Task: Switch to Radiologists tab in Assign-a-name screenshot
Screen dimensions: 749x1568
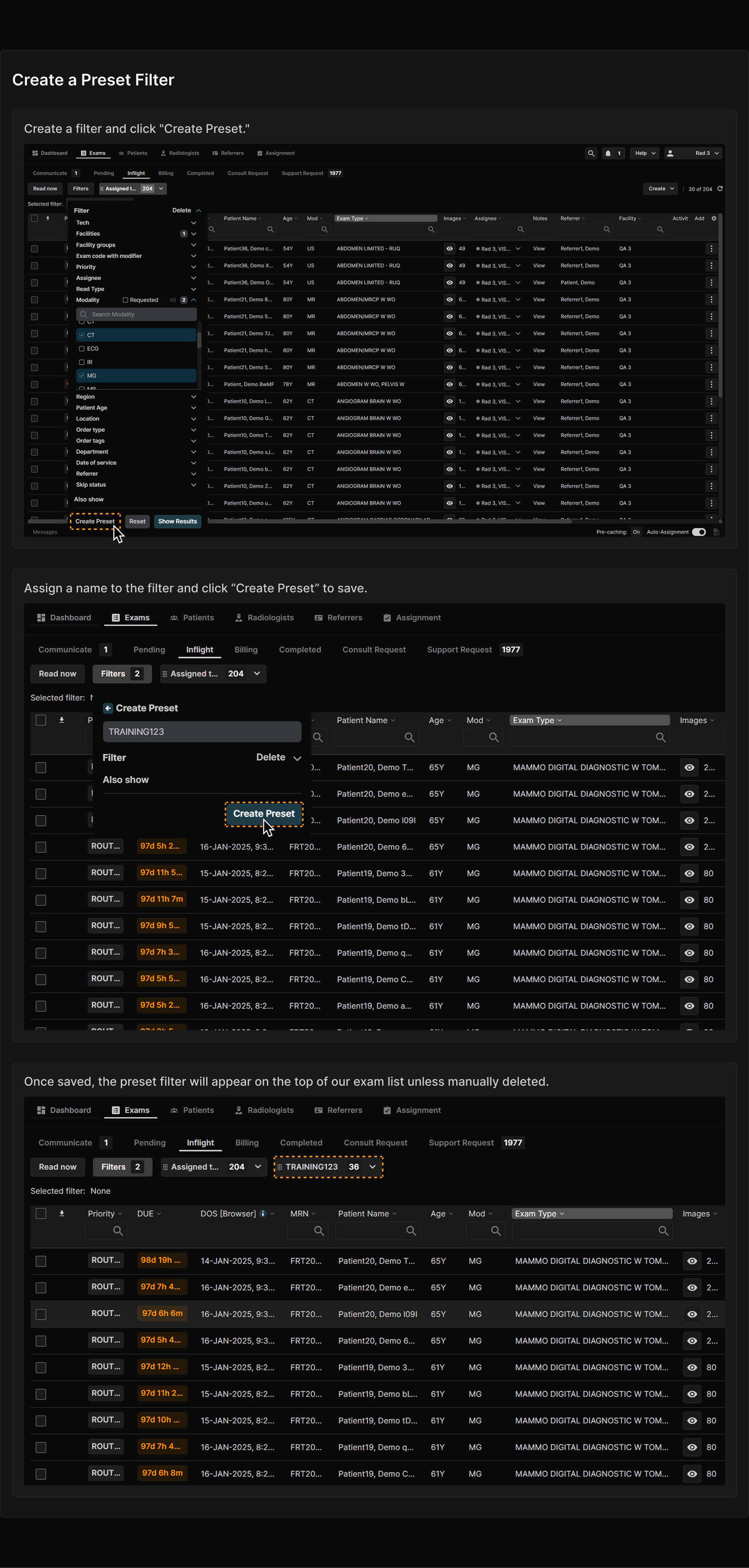Action: tap(264, 617)
